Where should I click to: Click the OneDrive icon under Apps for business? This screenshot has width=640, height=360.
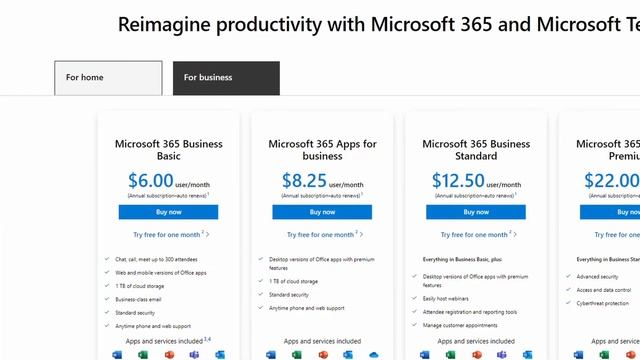tap(373, 355)
